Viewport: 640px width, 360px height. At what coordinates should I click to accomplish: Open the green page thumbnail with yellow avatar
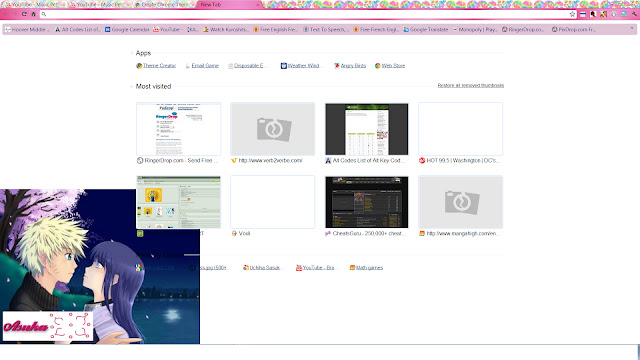[x=178, y=202]
